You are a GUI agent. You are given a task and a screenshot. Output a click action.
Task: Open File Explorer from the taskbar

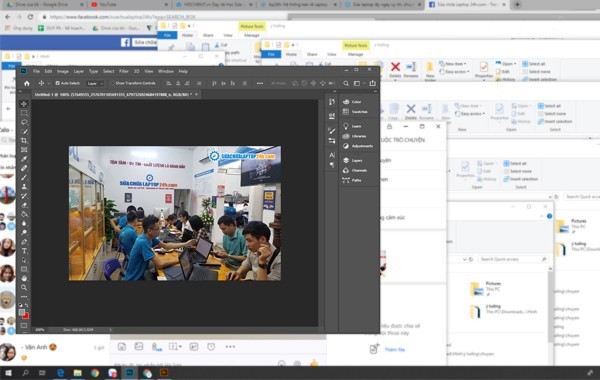pyautogui.click(x=78, y=373)
